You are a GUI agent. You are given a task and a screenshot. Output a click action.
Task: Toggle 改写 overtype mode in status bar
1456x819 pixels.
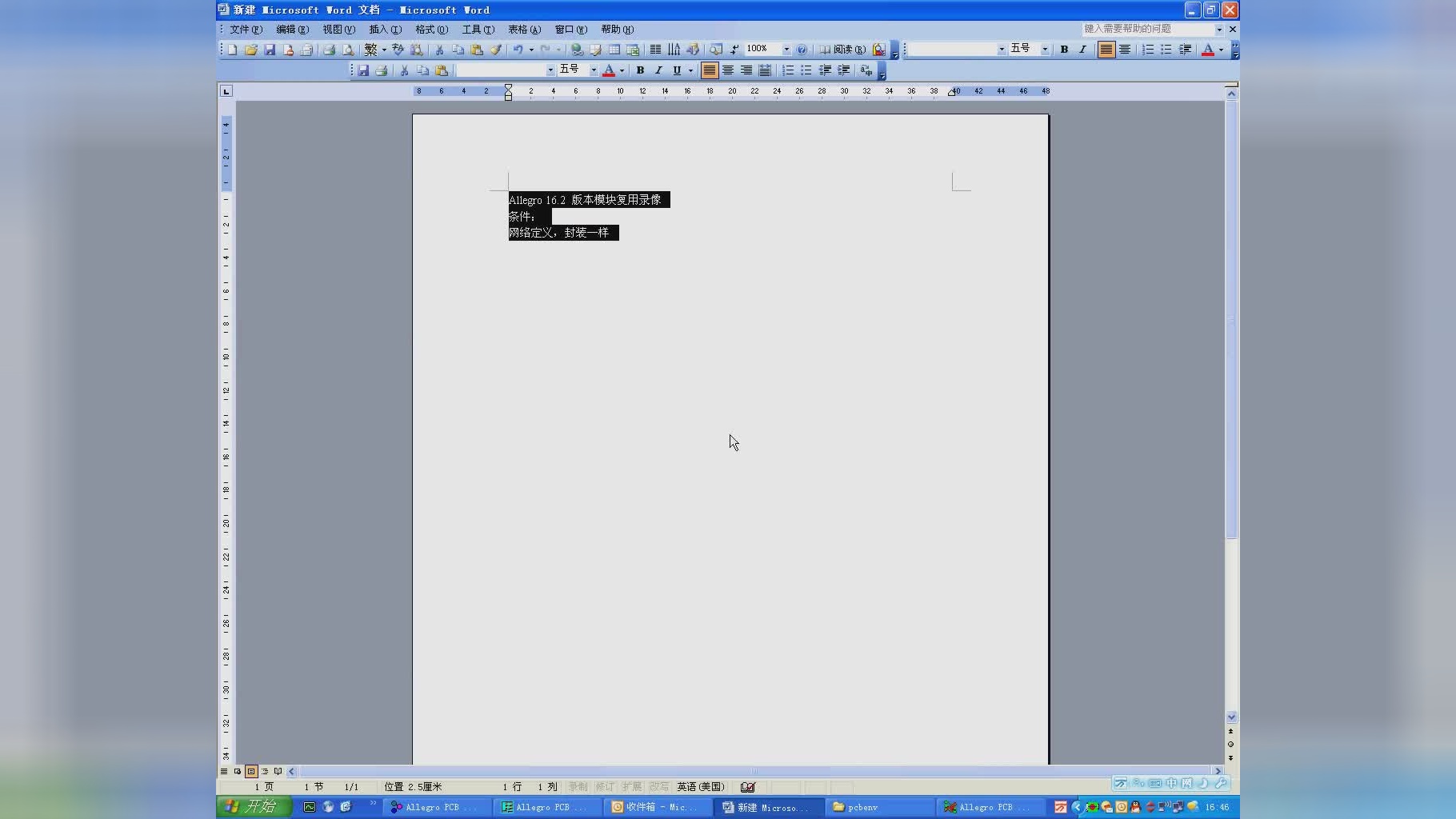tap(659, 787)
